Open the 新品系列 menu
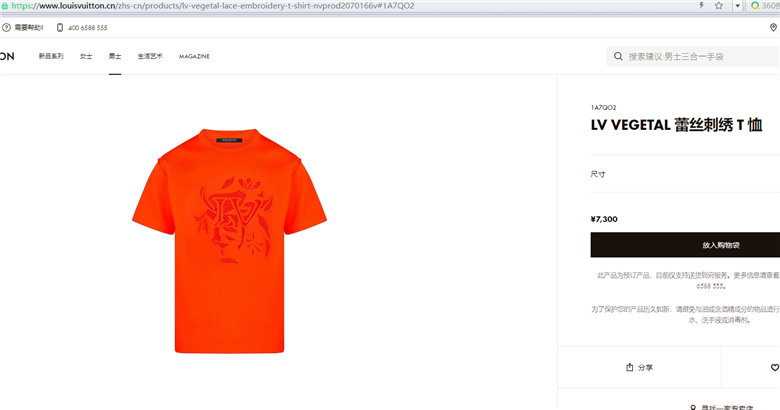This screenshot has width=780, height=410. (x=51, y=56)
